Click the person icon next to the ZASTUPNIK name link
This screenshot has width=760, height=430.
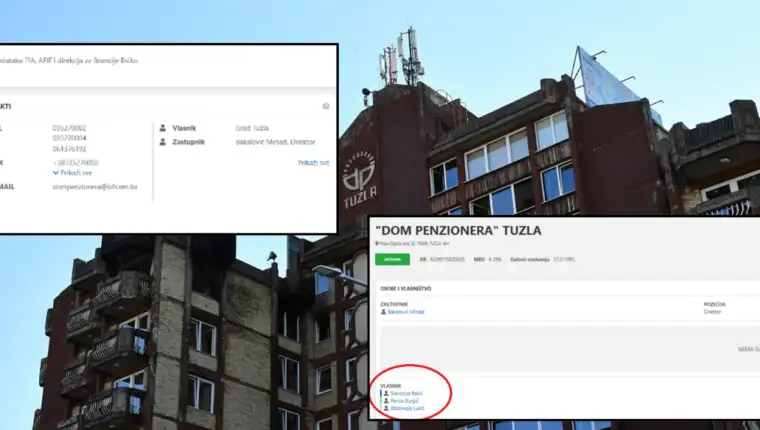point(383,312)
